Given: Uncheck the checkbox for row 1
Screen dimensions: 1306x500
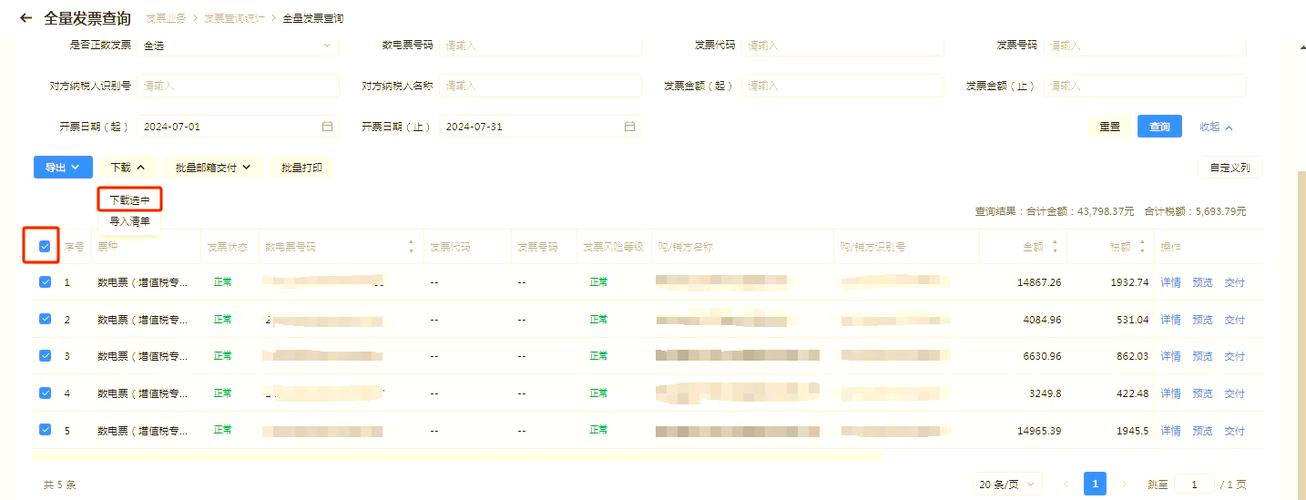Looking at the screenshot, I should coord(44,282).
